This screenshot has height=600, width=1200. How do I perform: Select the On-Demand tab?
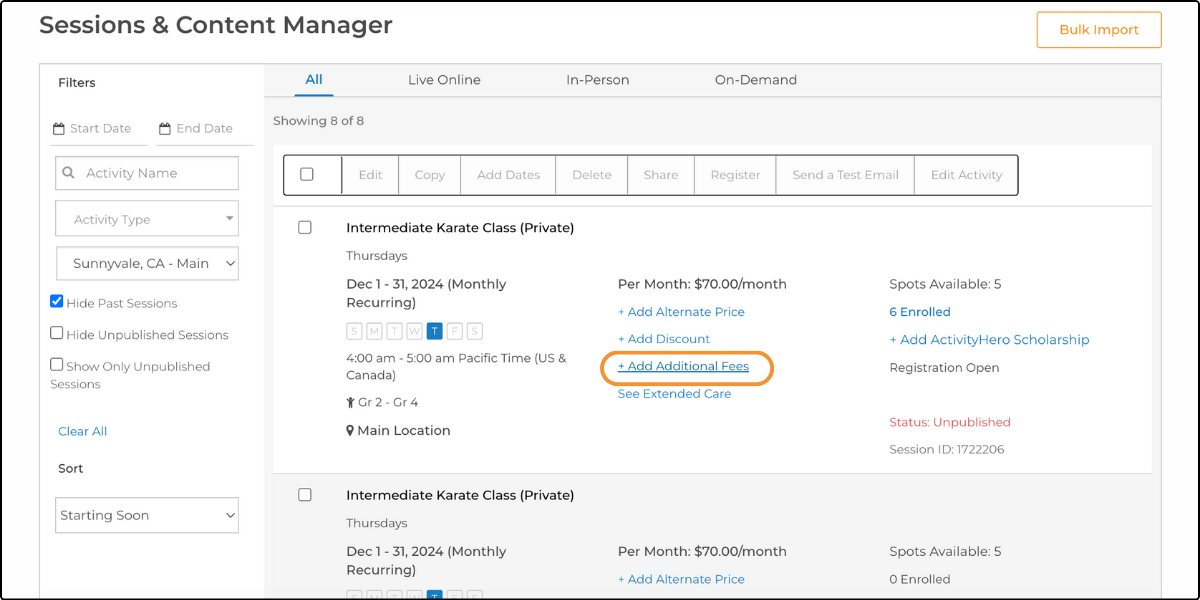point(756,80)
